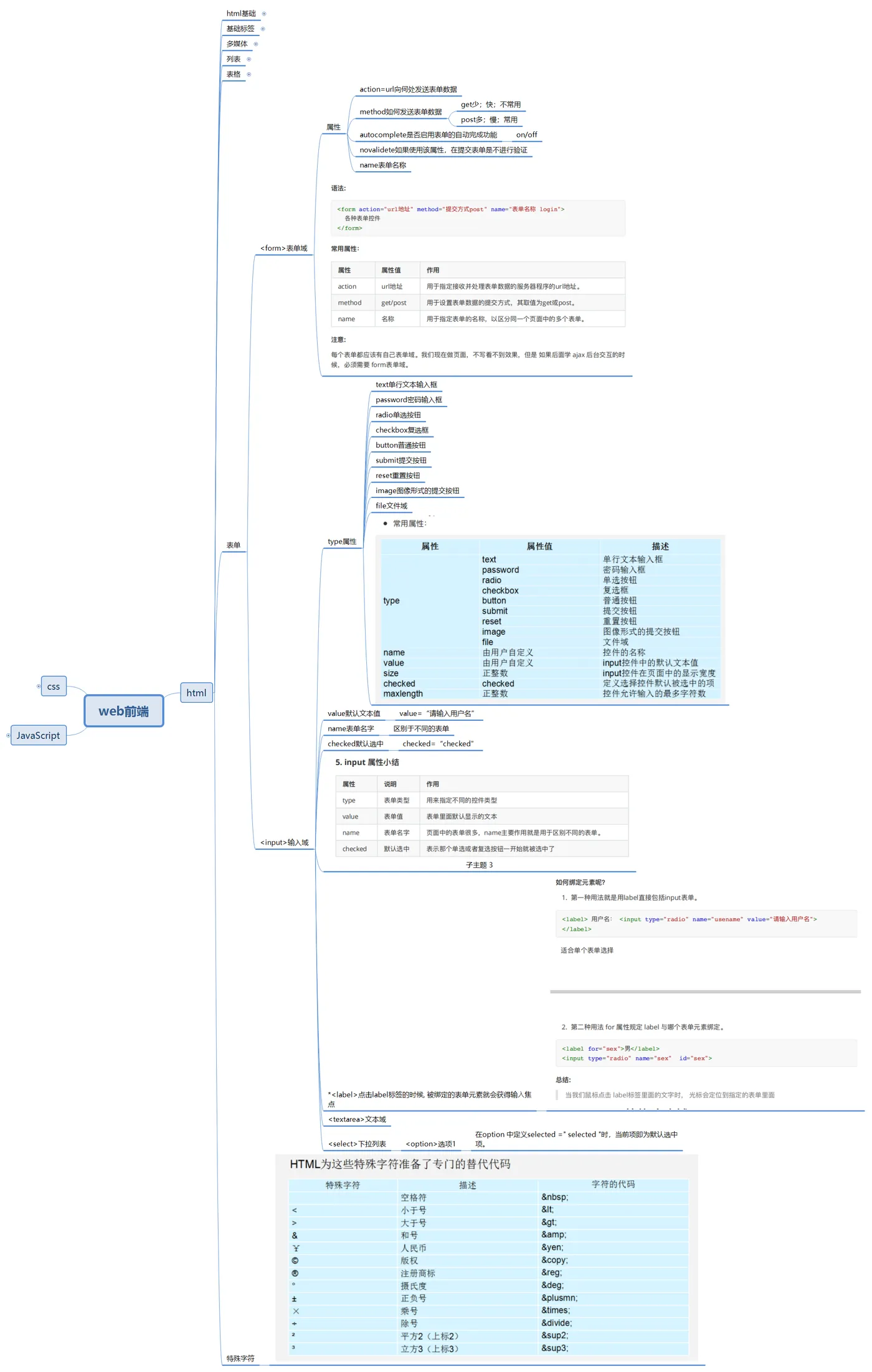Select checkbox复选框 node
Screen dimensions: 872x1372
click(402, 430)
